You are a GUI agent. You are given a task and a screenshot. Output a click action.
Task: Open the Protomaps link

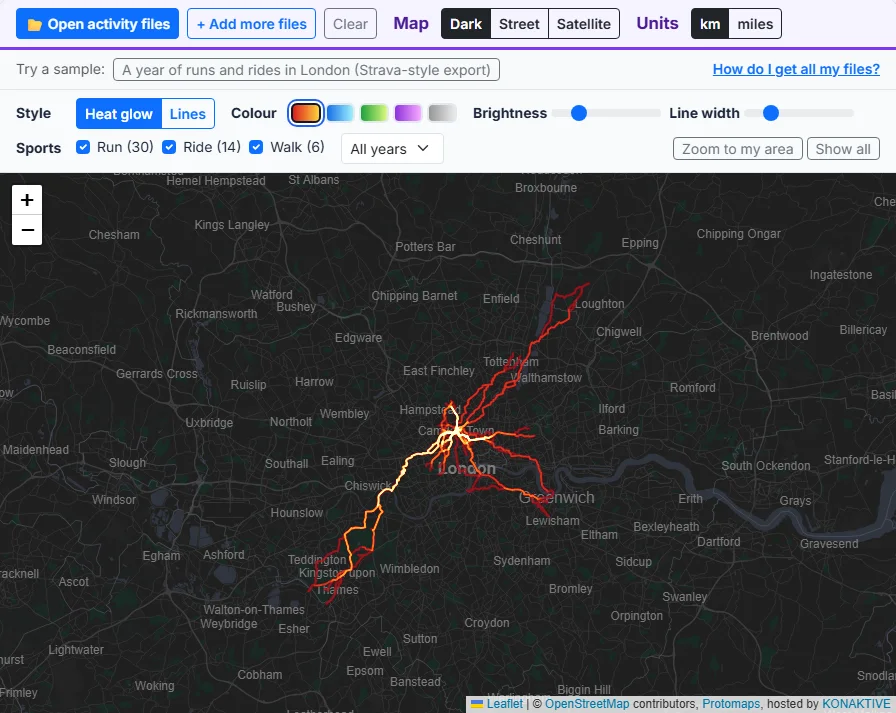(x=731, y=704)
